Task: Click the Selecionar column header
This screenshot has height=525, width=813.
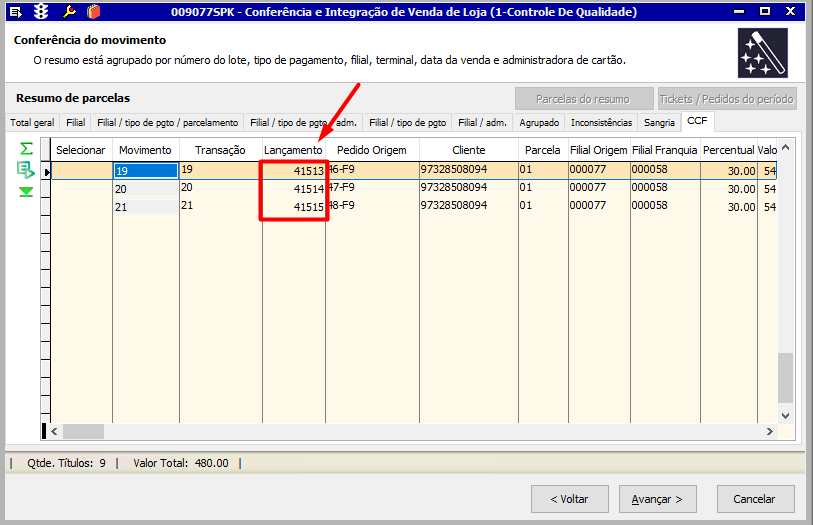Action: 81,150
